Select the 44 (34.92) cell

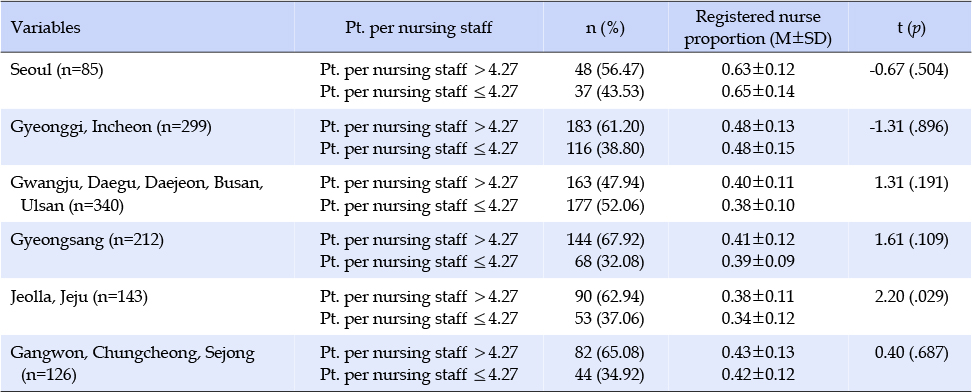[x=610, y=376]
